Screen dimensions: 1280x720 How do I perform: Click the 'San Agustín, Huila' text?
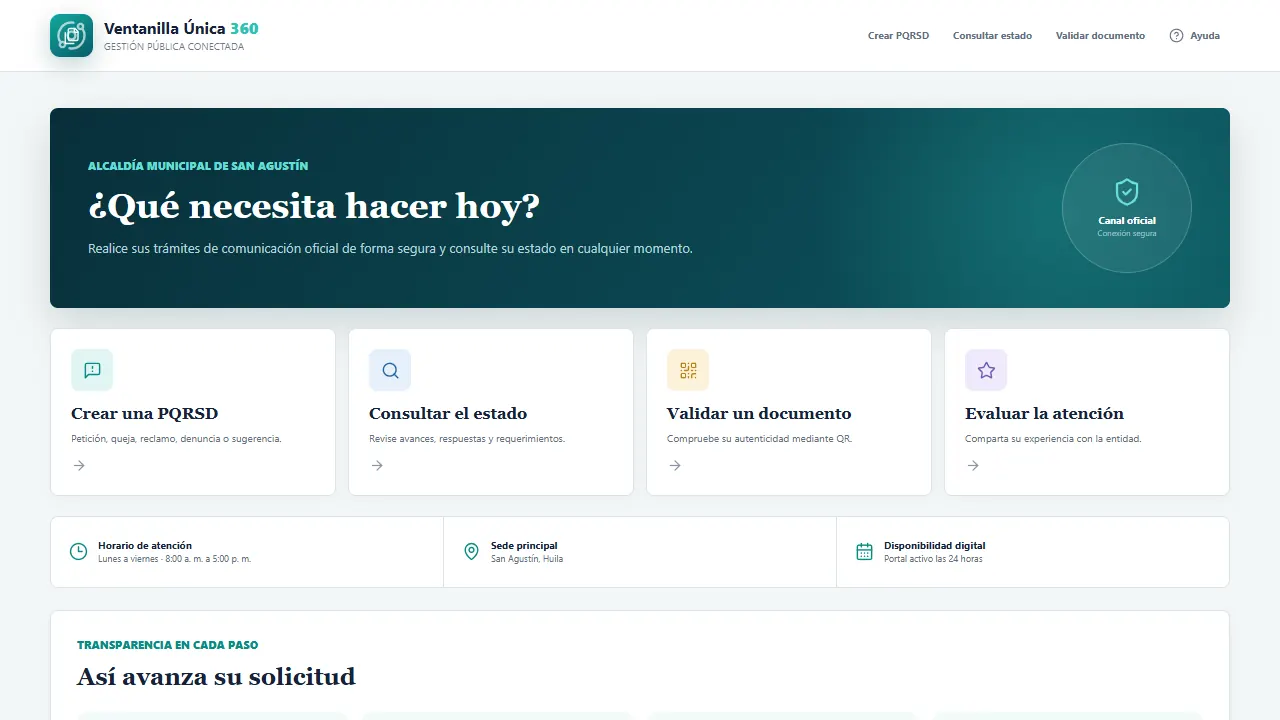tap(527, 559)
